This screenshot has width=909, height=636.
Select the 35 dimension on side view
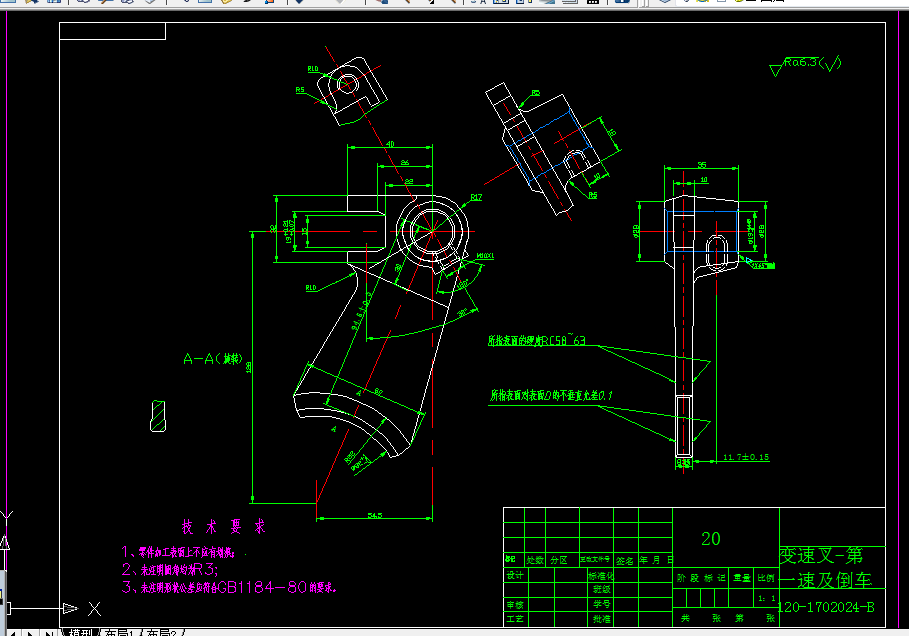click(701, 165)
